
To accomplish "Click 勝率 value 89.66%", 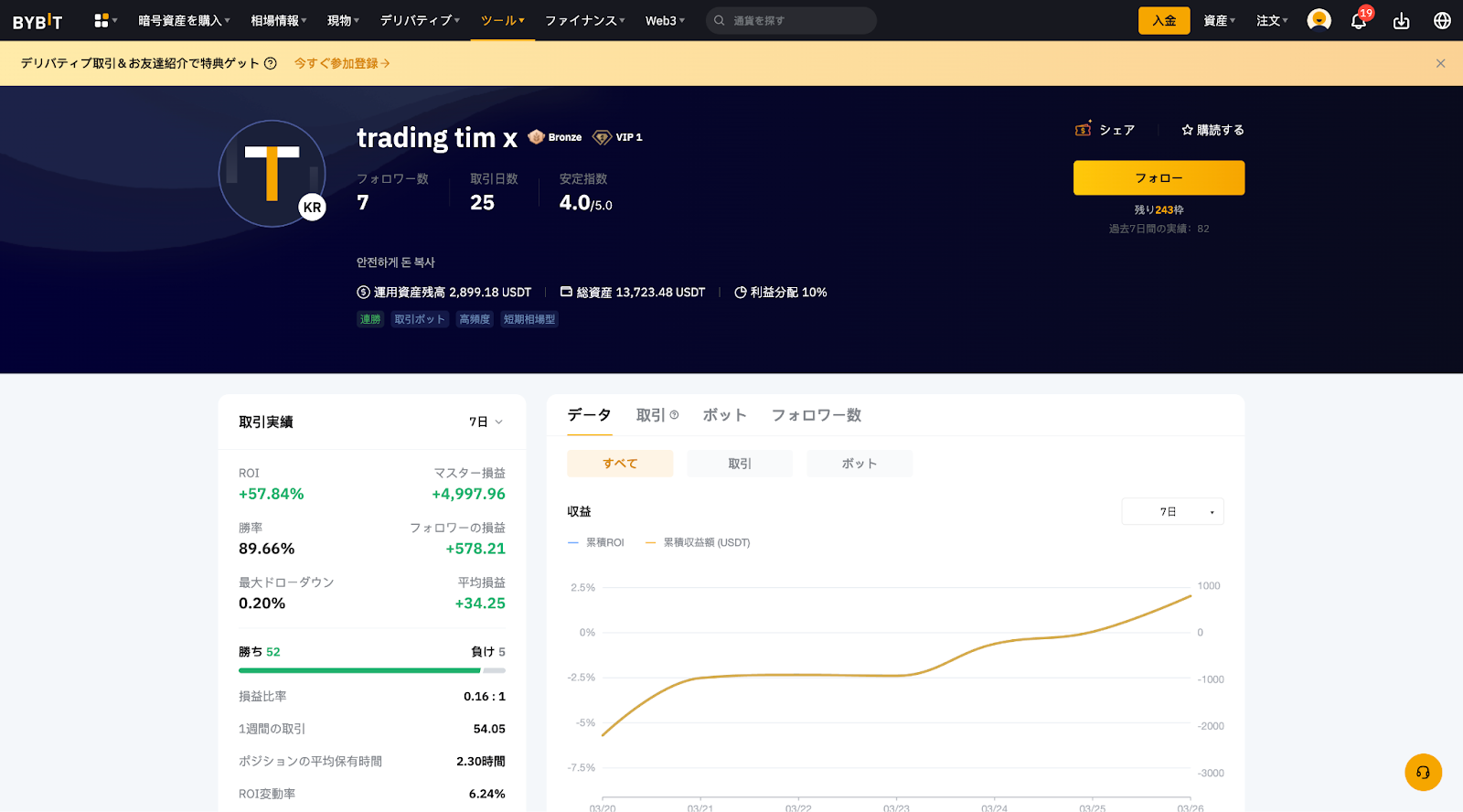I will (267, 549).
